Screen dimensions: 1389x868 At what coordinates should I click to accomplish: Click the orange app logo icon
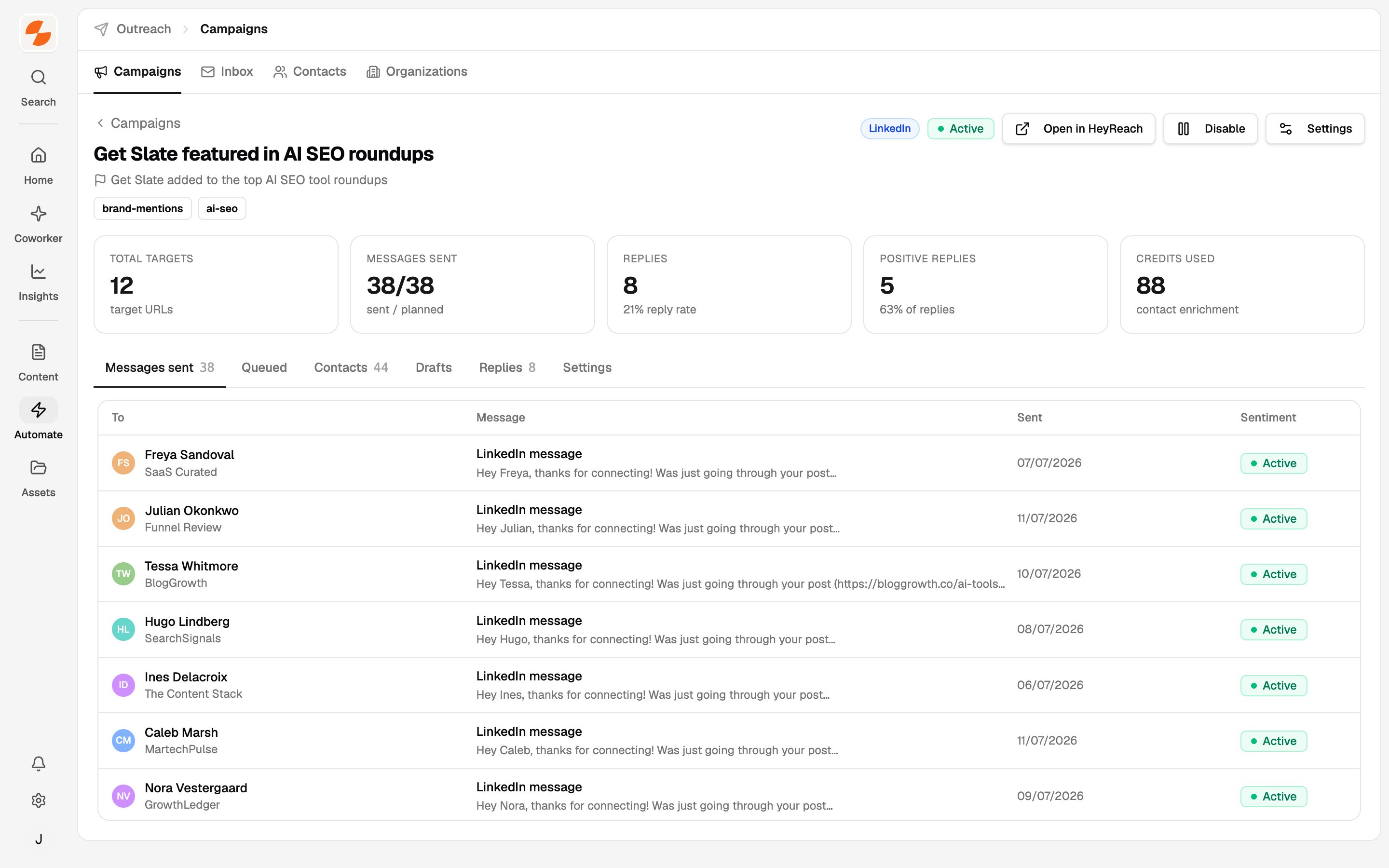39,33
